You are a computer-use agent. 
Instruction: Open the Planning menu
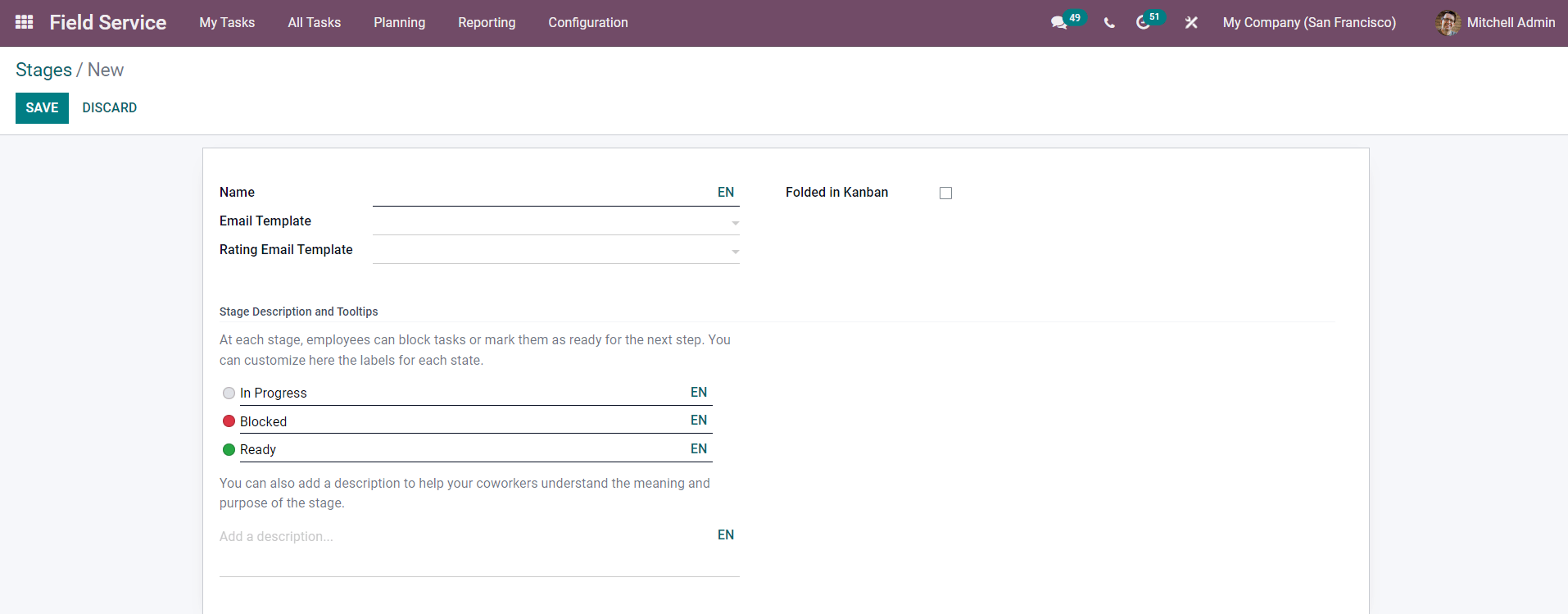(x=399, y=23)
